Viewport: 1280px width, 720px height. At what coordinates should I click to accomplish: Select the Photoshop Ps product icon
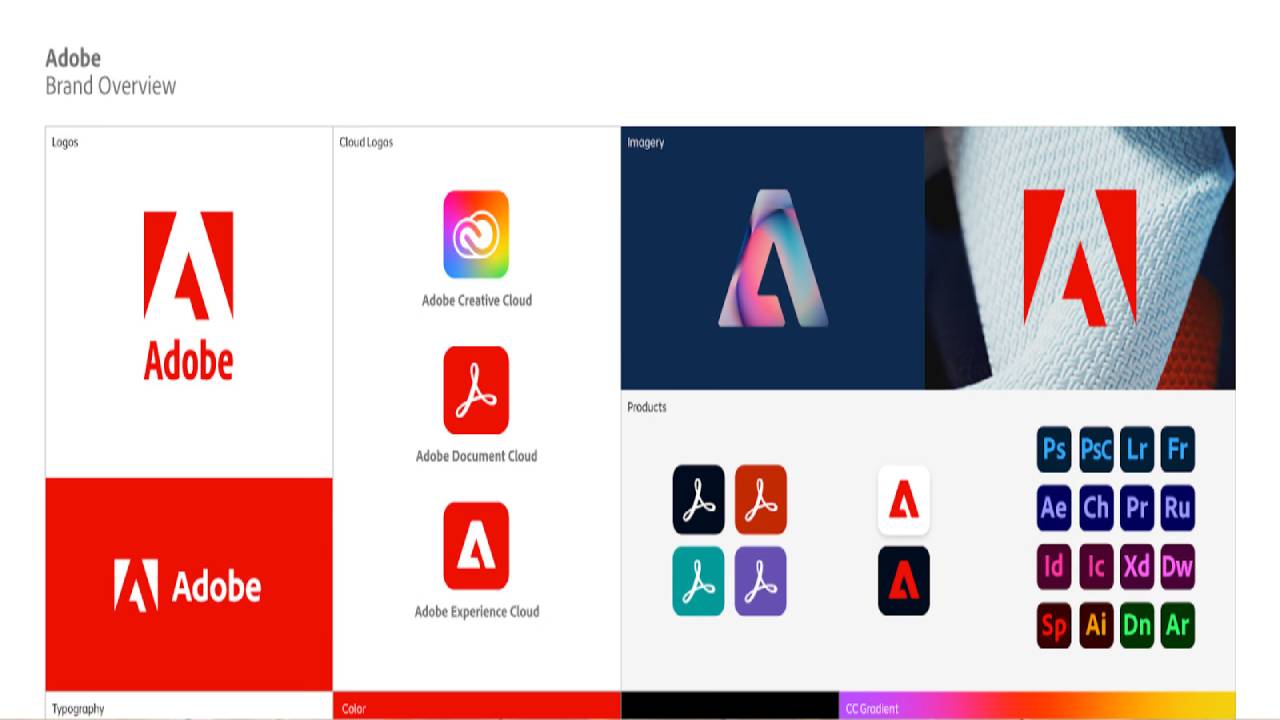[x=1054, y=449]
